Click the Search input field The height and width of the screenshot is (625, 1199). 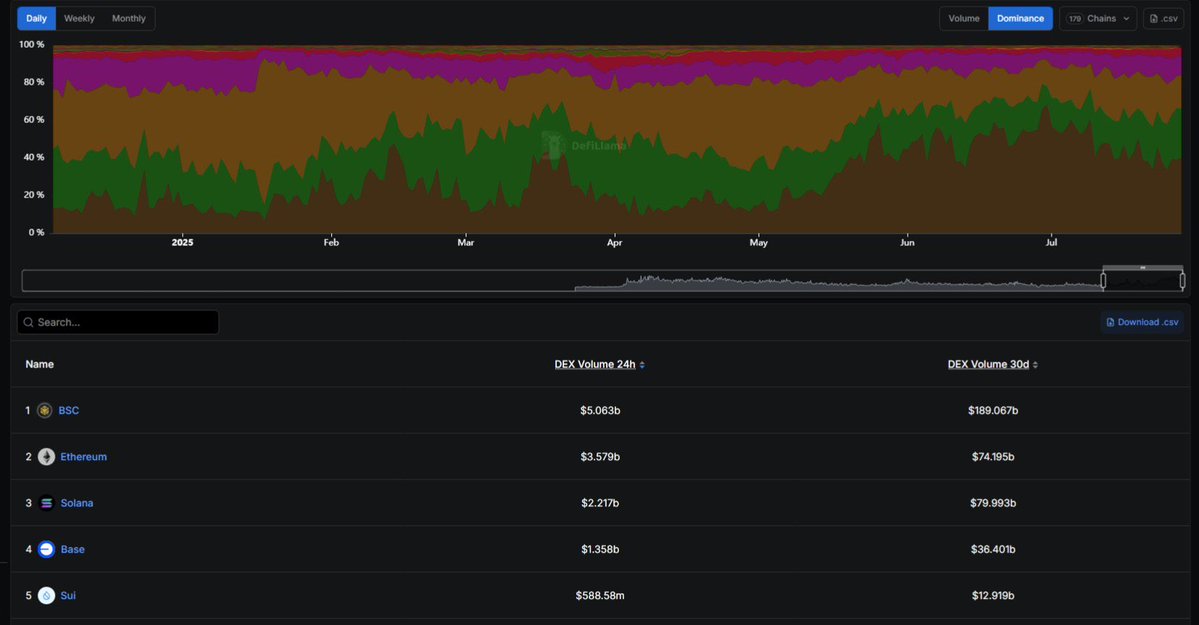click(x=118, y=322)
